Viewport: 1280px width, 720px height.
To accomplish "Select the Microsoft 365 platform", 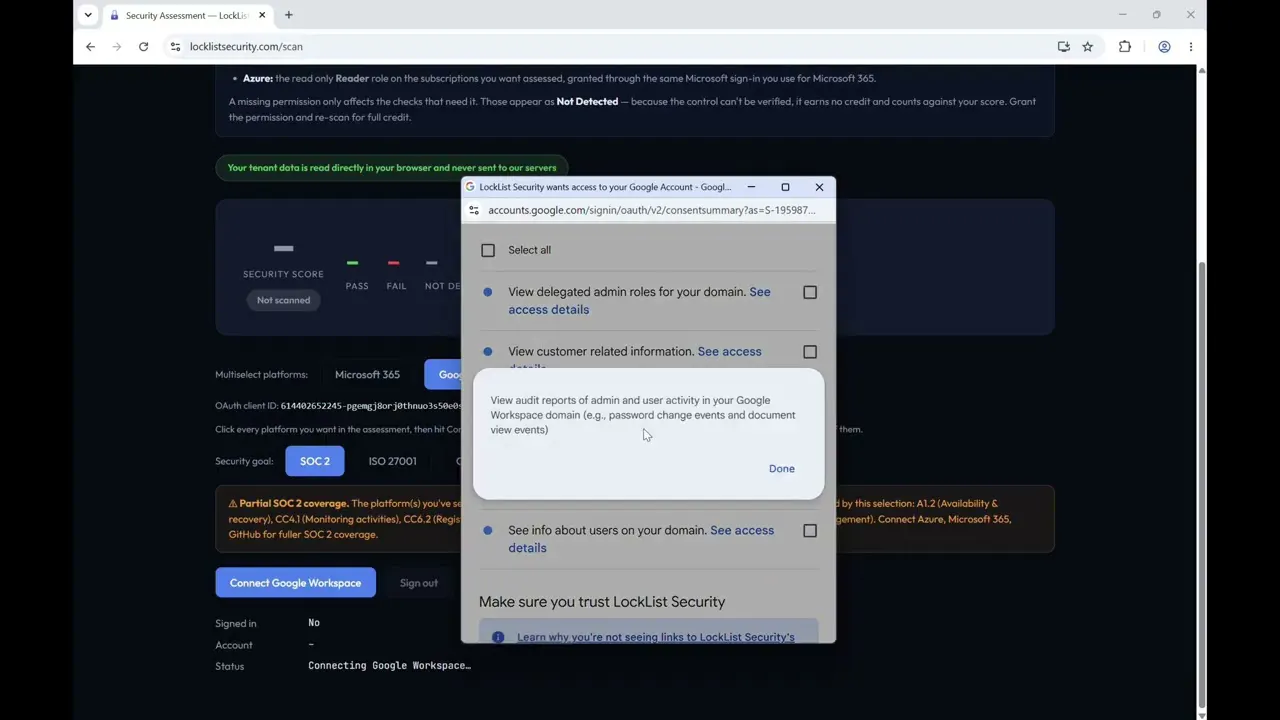I will coord(367,375).
